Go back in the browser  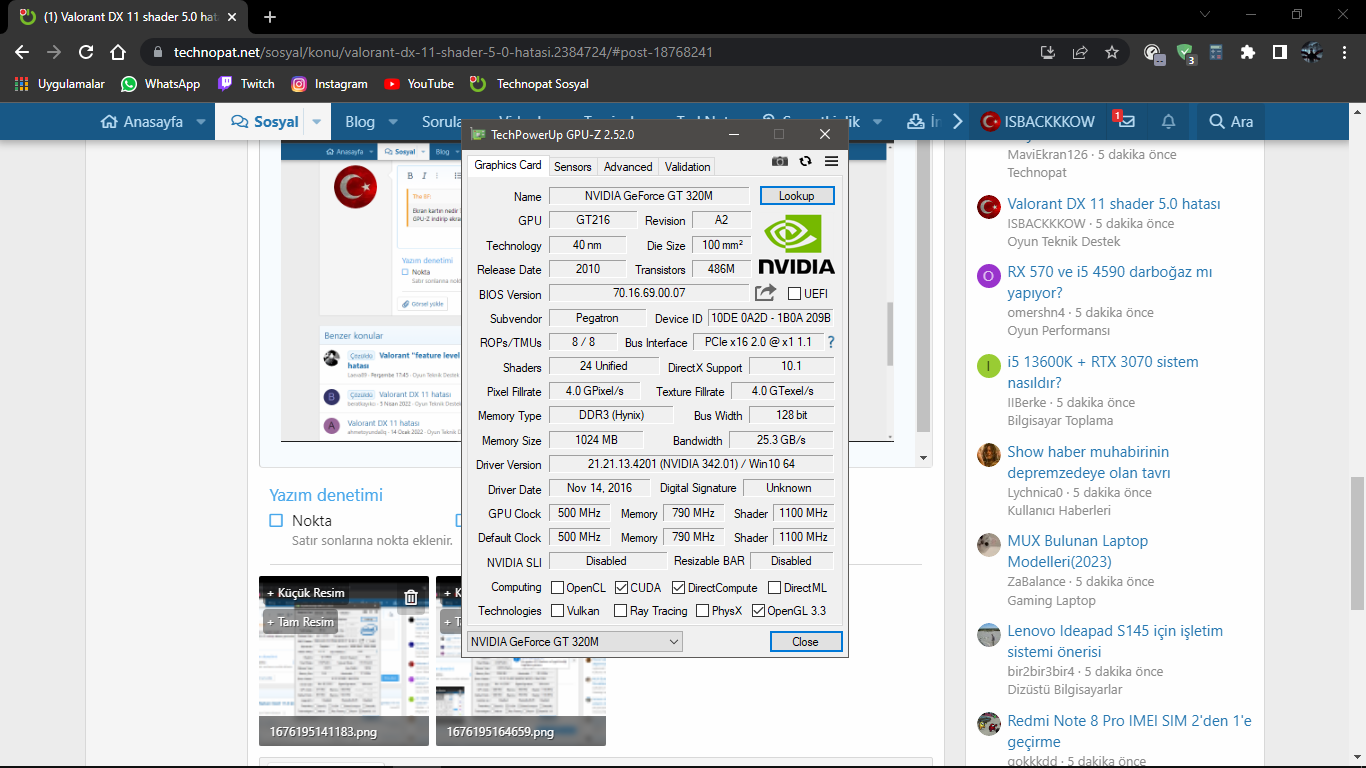click(22, 52)
